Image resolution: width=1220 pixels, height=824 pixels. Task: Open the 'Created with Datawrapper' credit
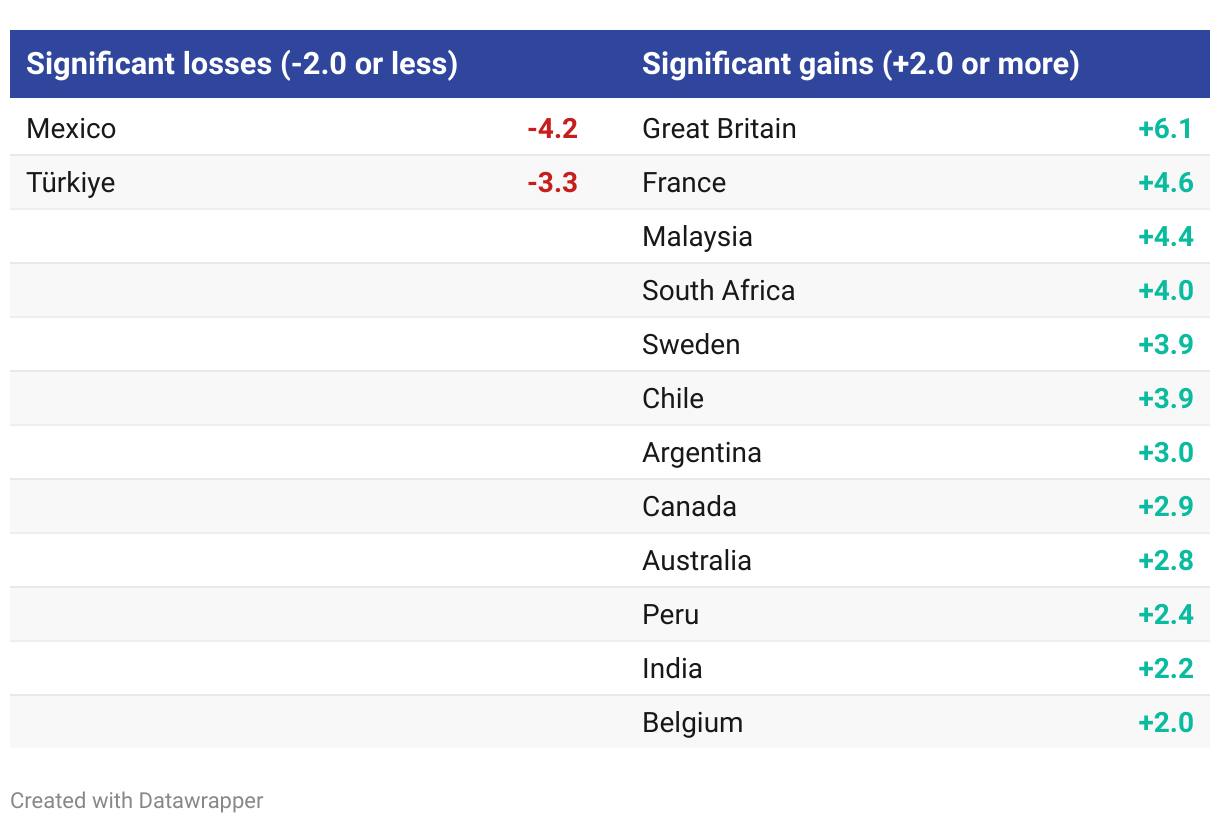point(137,801)
